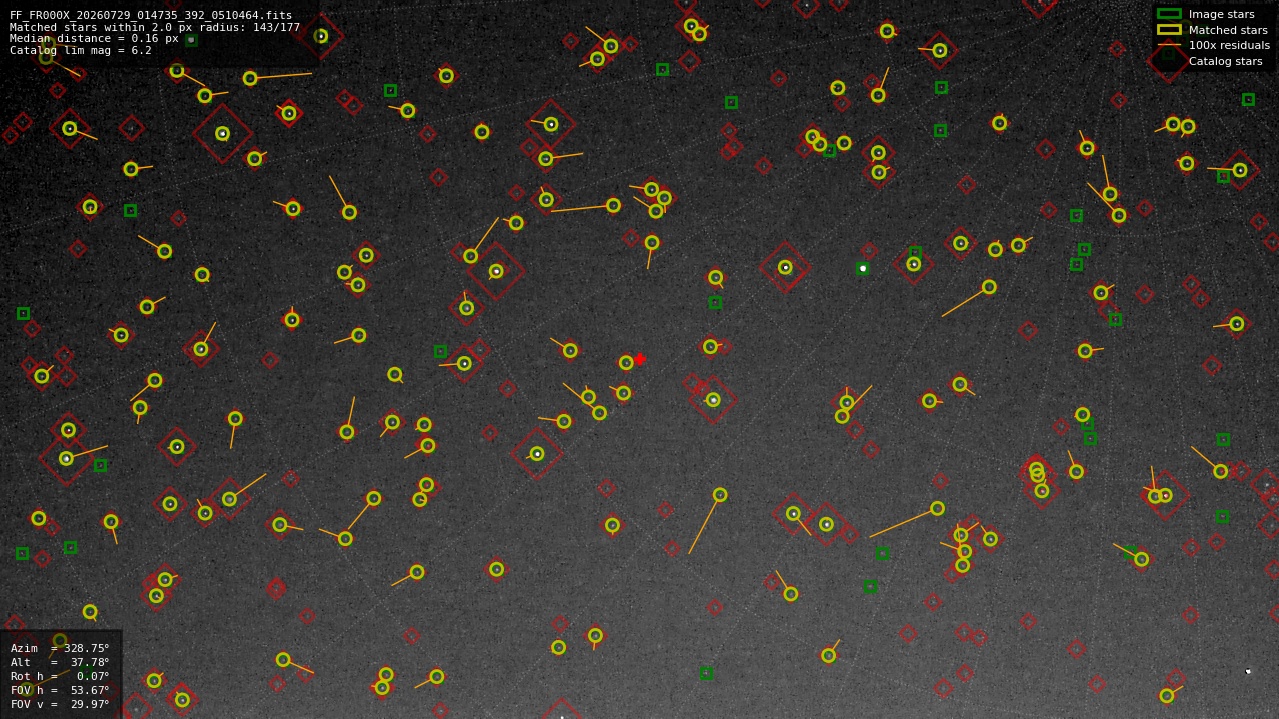
Task: Click the Rot h = 0.07° readout
Action: [x=60, y=676]
